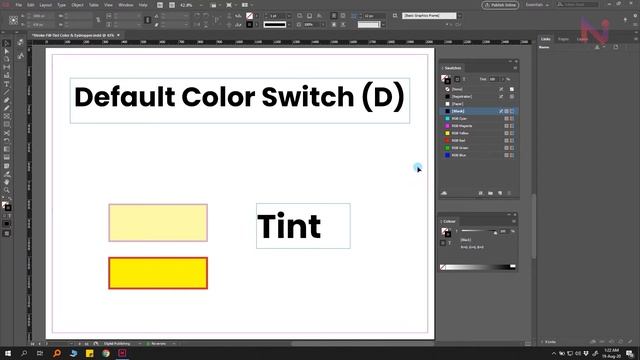Screen dimensions: 640x360
Task: Select the [None] swatch row
Action: 479,89
